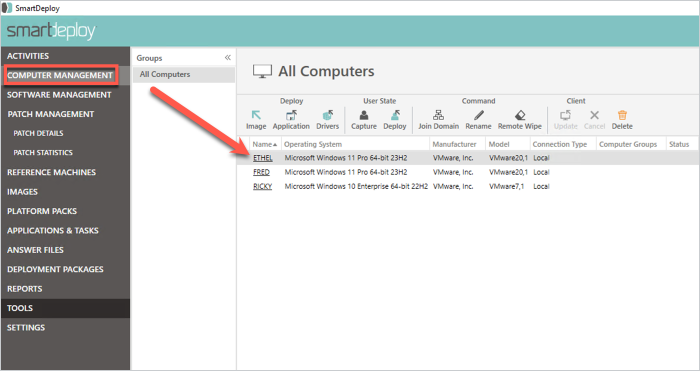
Task: Go to Images section
Action: click(22, 192)
